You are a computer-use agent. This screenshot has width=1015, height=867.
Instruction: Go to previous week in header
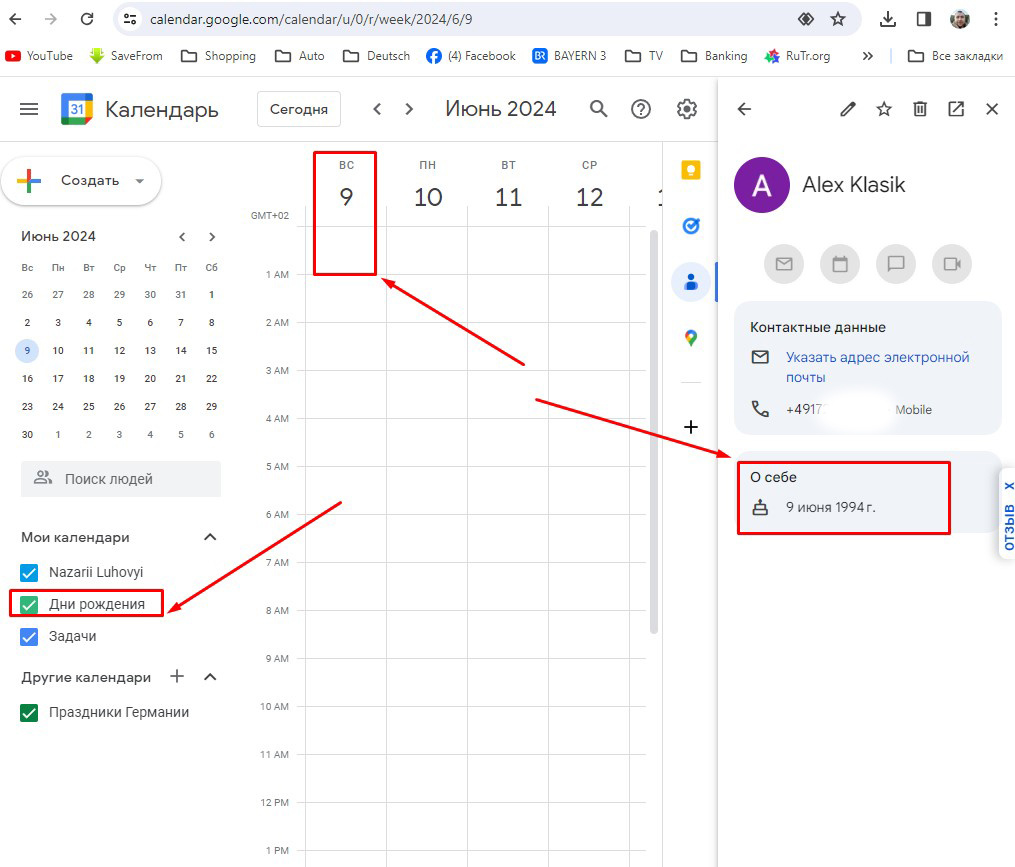377,109
